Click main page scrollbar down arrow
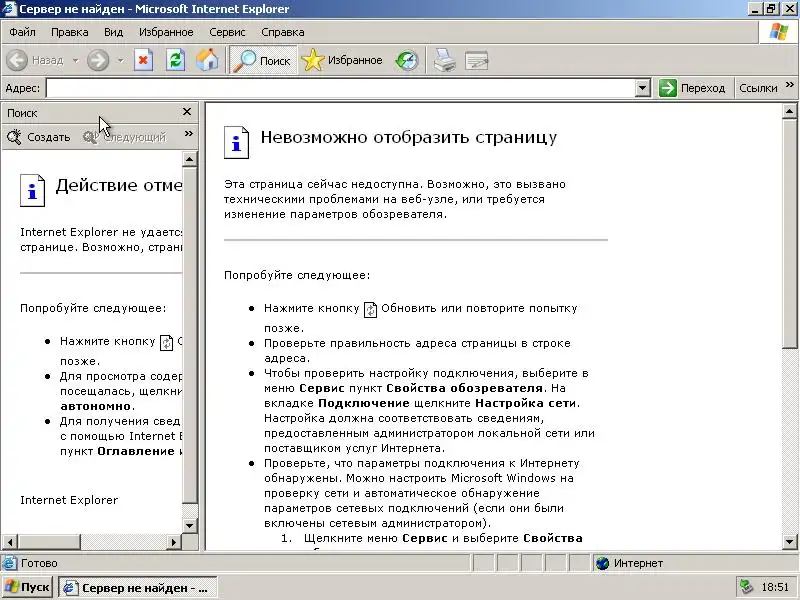Image resolution: width=800 pixels, height=600 pixels. (790, 542)
